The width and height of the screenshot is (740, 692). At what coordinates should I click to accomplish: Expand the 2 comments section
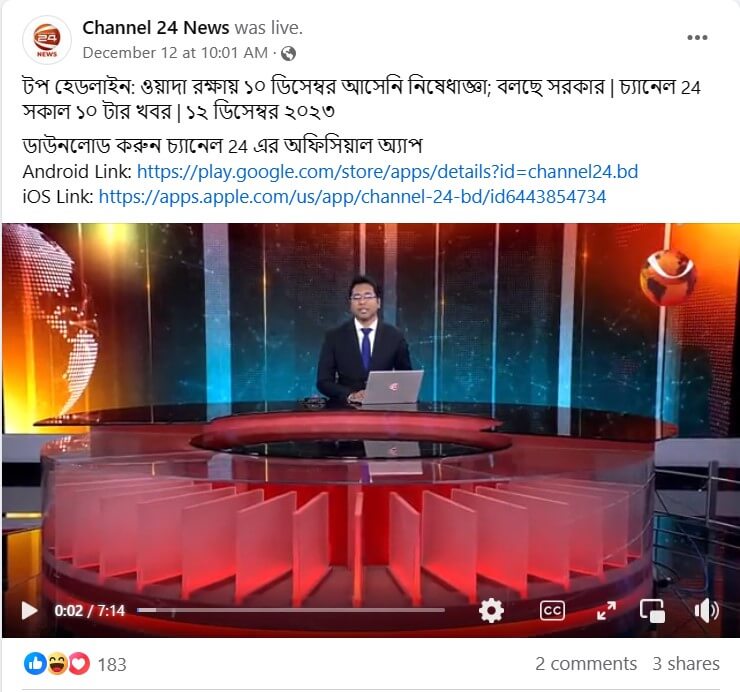(x=586, y=664)
